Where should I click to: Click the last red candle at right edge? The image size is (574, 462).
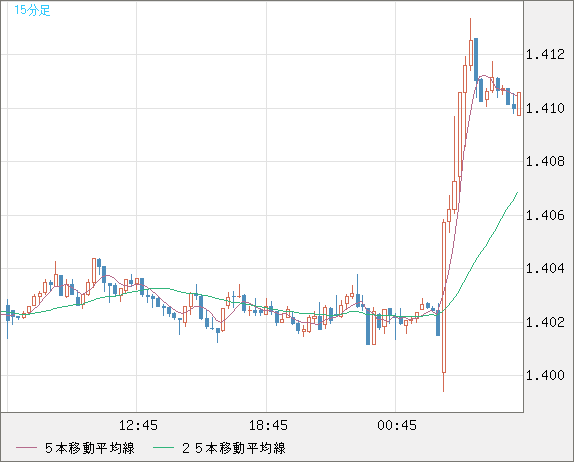(519, 104)
